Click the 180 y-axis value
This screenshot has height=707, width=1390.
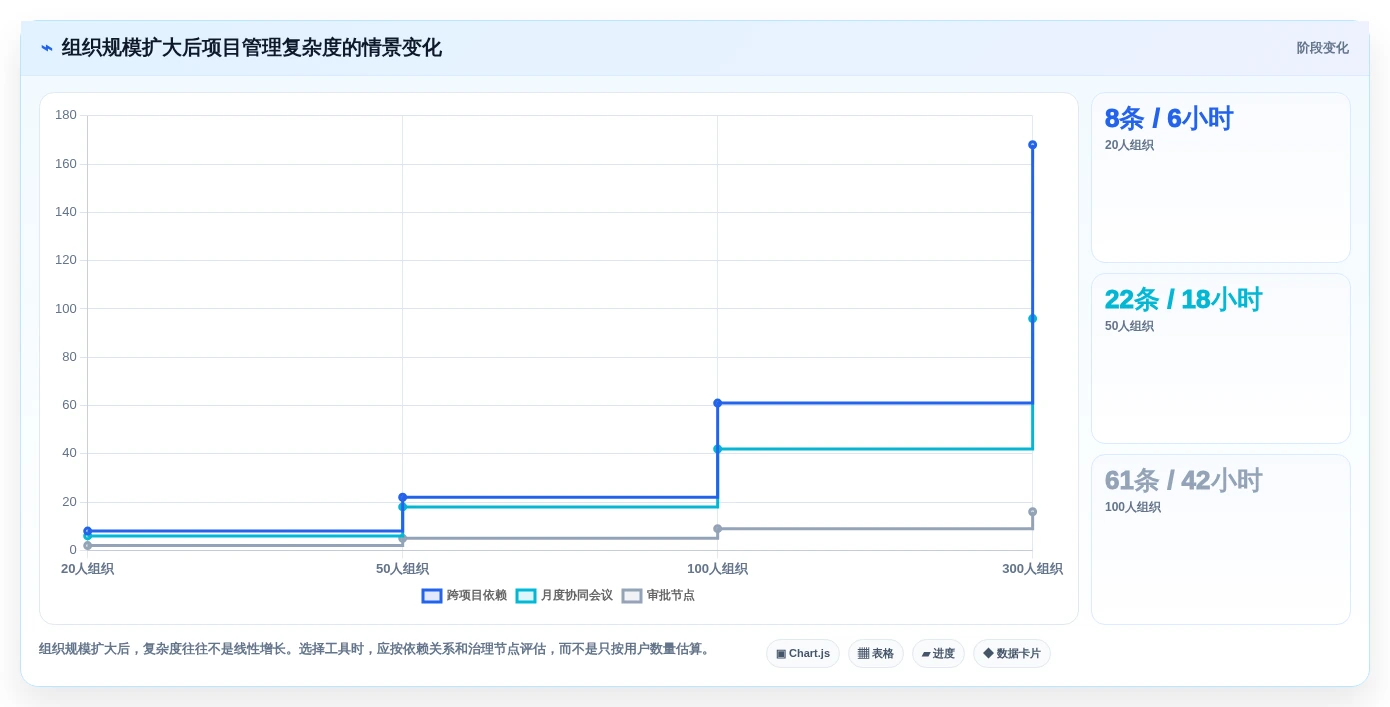66,115
